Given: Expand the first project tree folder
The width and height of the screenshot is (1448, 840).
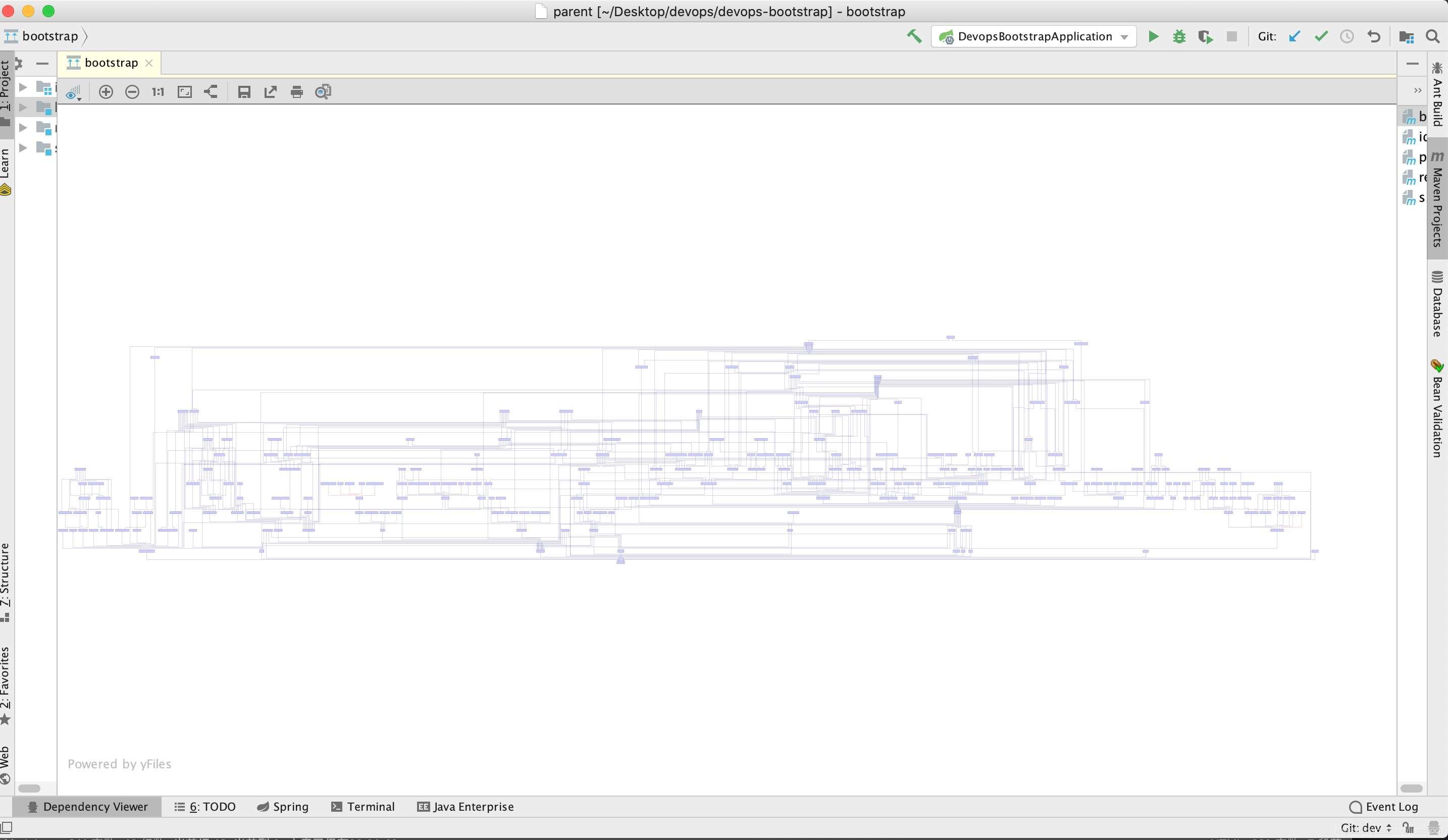Looking at the screenshot, I should [x=23, y=87].
